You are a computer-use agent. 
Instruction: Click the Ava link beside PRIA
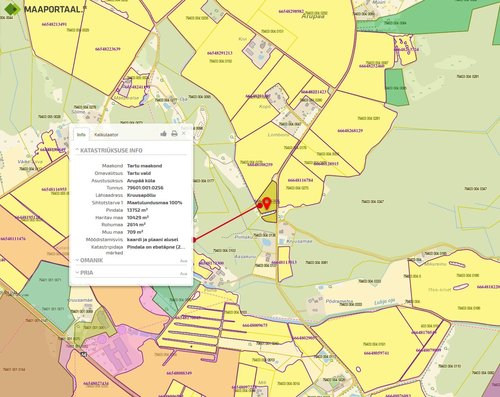tap(184, 274)
